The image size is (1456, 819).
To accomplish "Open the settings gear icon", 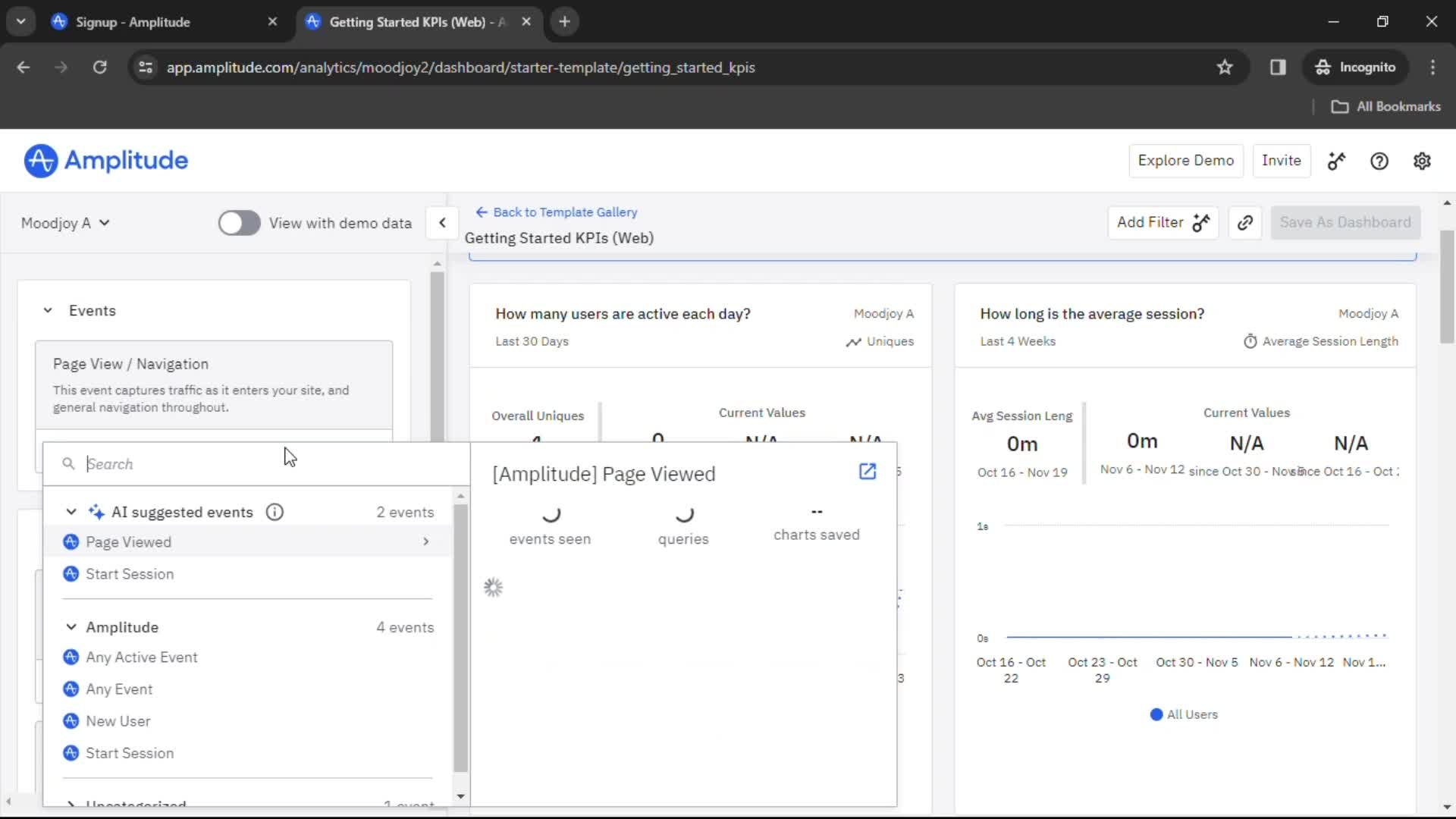I will [1422, 161].
